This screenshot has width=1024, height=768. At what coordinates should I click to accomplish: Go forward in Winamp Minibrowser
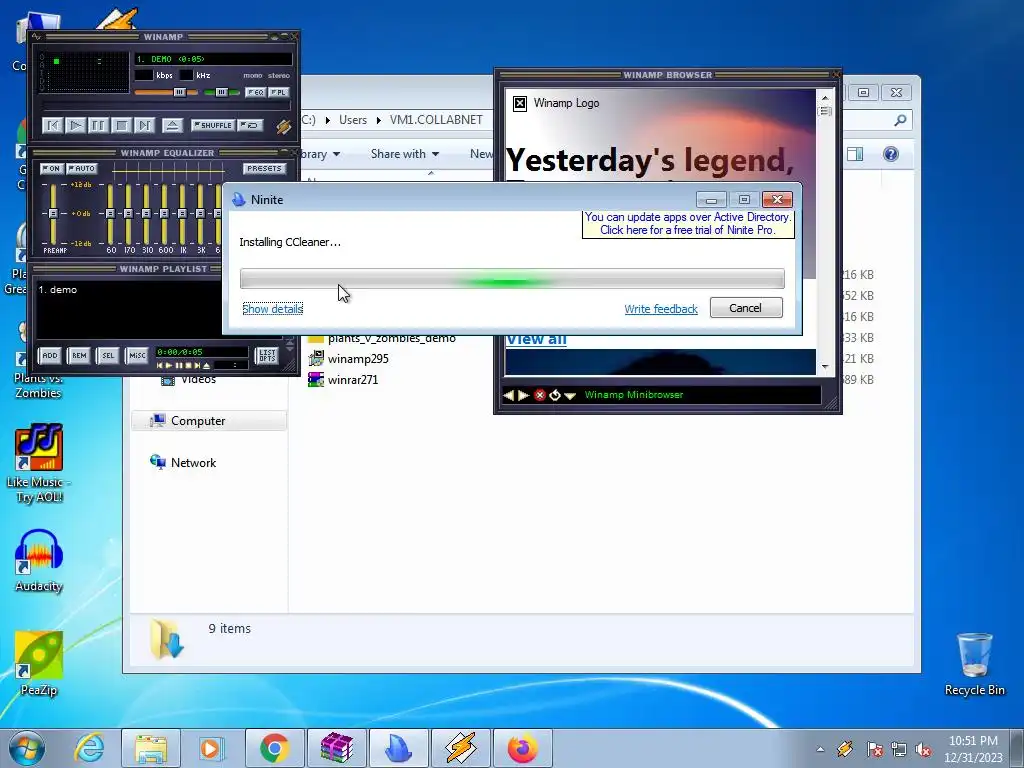point(524,395)
